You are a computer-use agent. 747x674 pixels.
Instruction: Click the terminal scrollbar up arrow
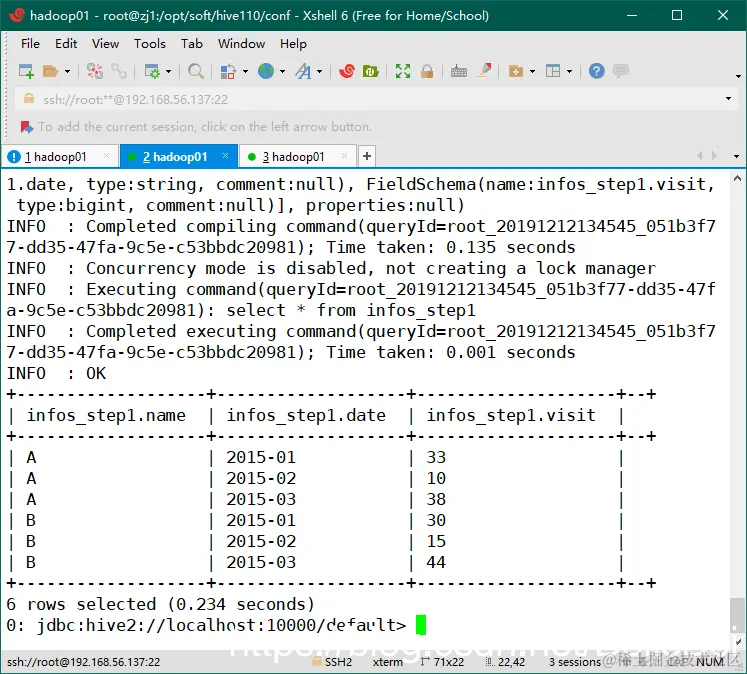click(x=737, y=179)
